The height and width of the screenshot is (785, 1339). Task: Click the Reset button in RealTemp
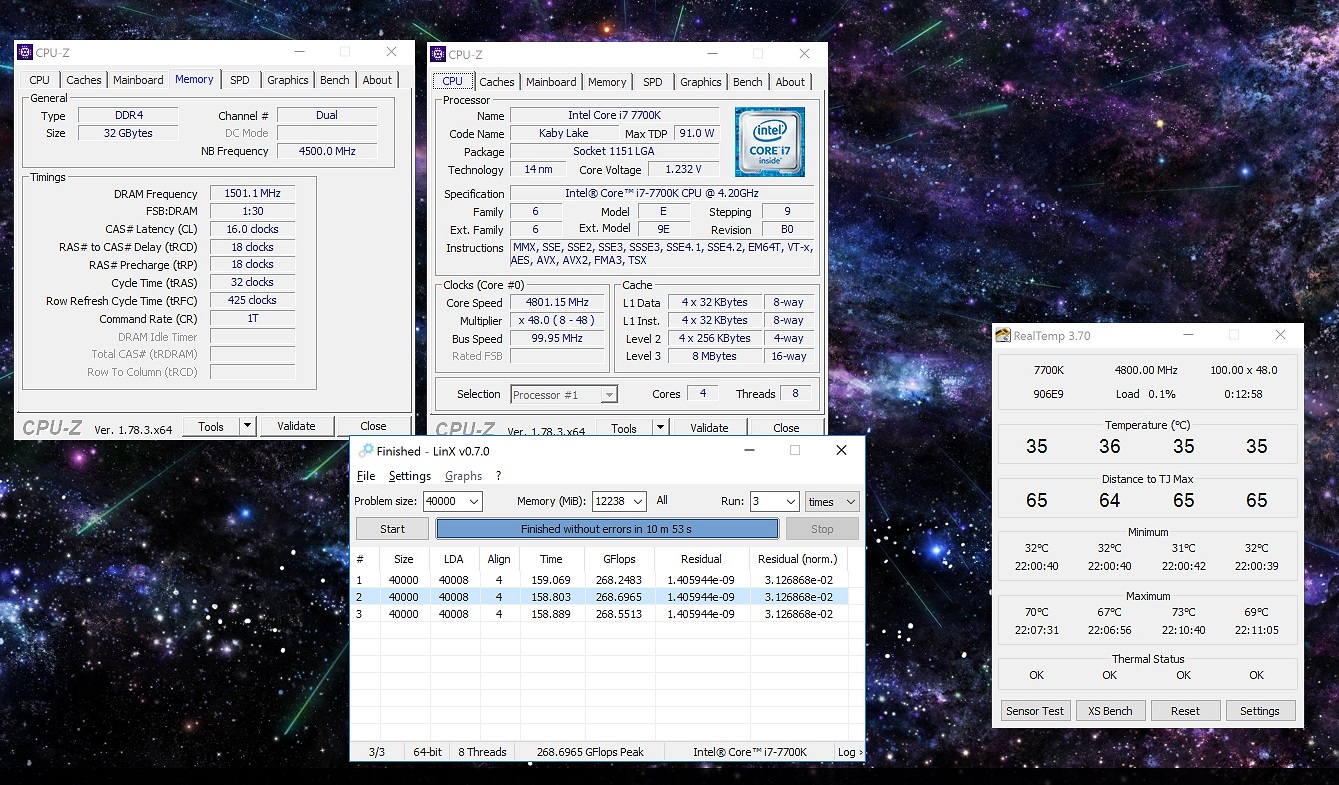(1185, 711)
